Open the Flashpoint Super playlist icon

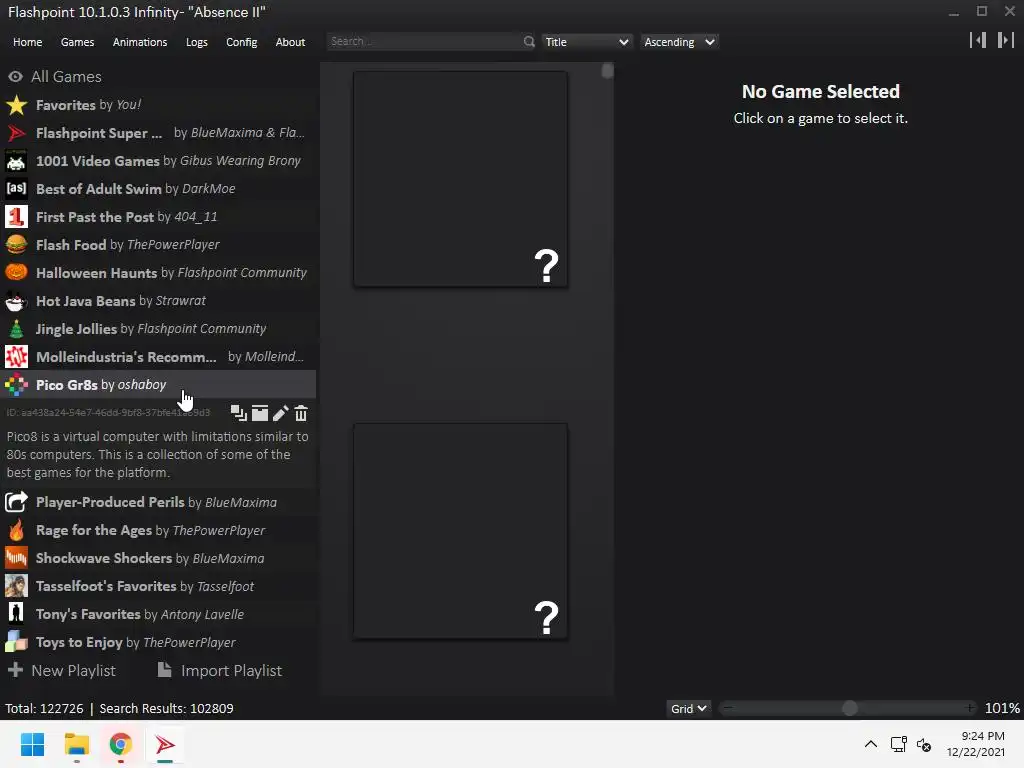pyautogui.click(x=16, y=133)
